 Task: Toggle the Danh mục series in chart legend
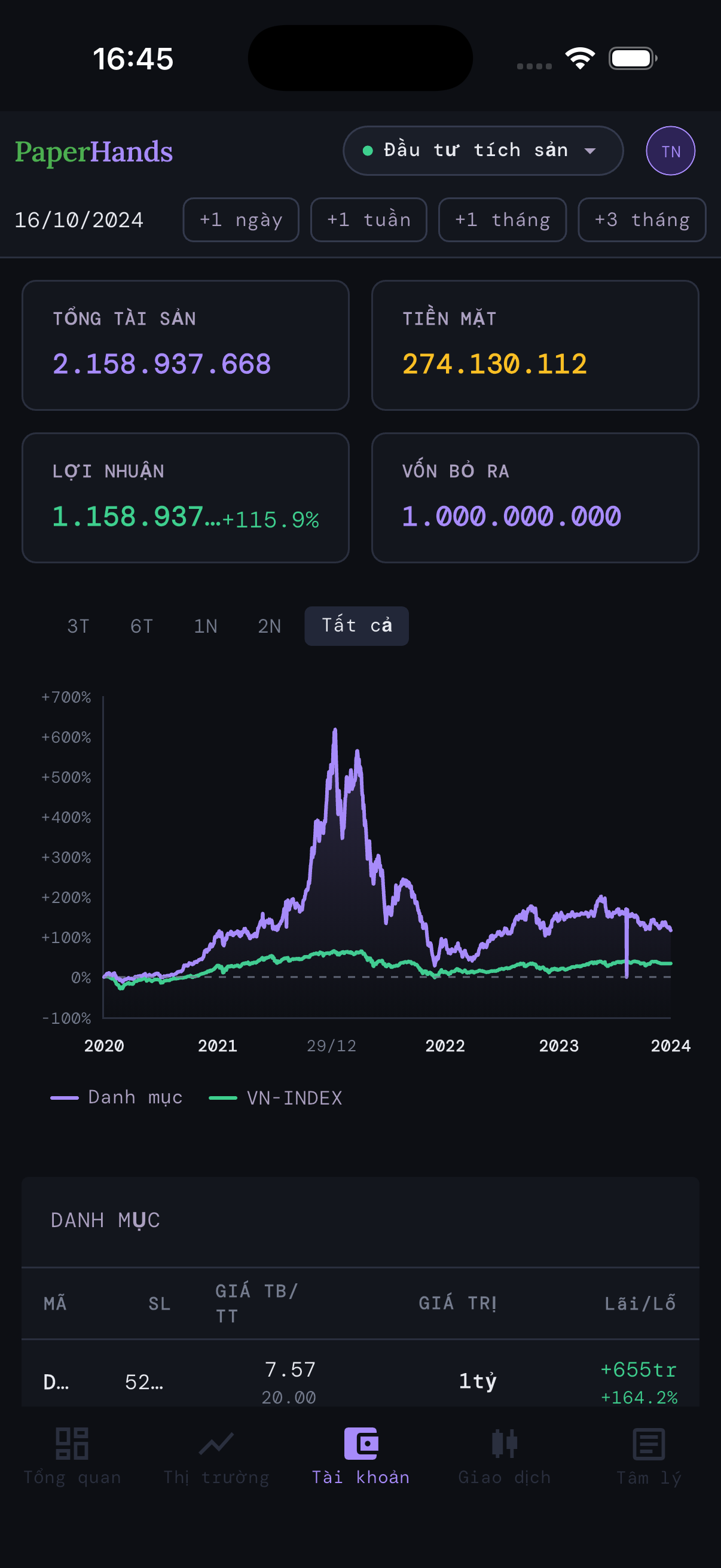click(116, 1097)
